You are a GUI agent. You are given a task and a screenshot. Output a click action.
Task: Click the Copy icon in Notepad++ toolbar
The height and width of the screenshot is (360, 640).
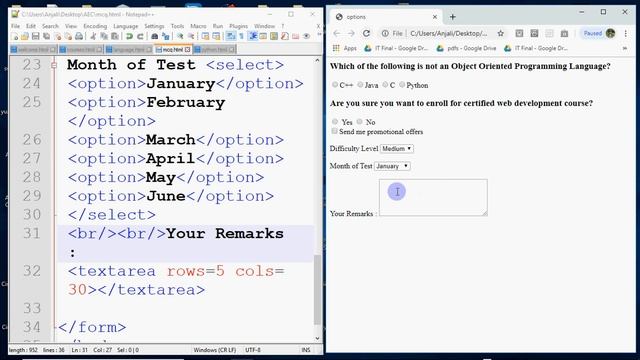point(104,37)
